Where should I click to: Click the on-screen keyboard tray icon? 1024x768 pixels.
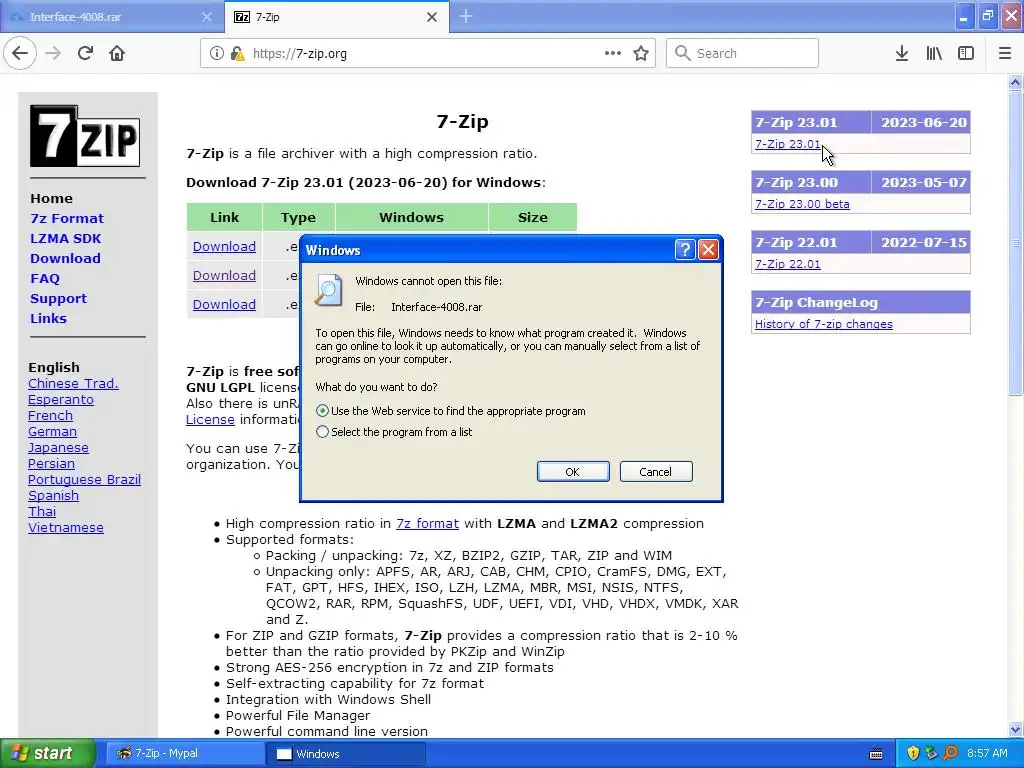point(876,754)
